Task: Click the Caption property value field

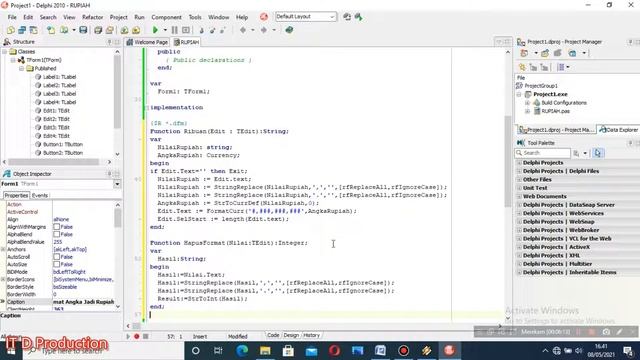Action: [x=84, y=302]
